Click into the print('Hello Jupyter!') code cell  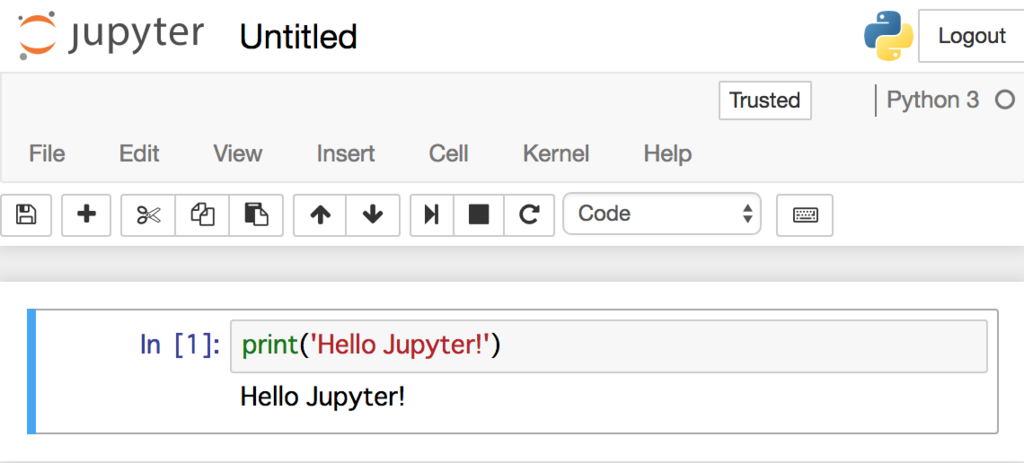tap(609, 346)
